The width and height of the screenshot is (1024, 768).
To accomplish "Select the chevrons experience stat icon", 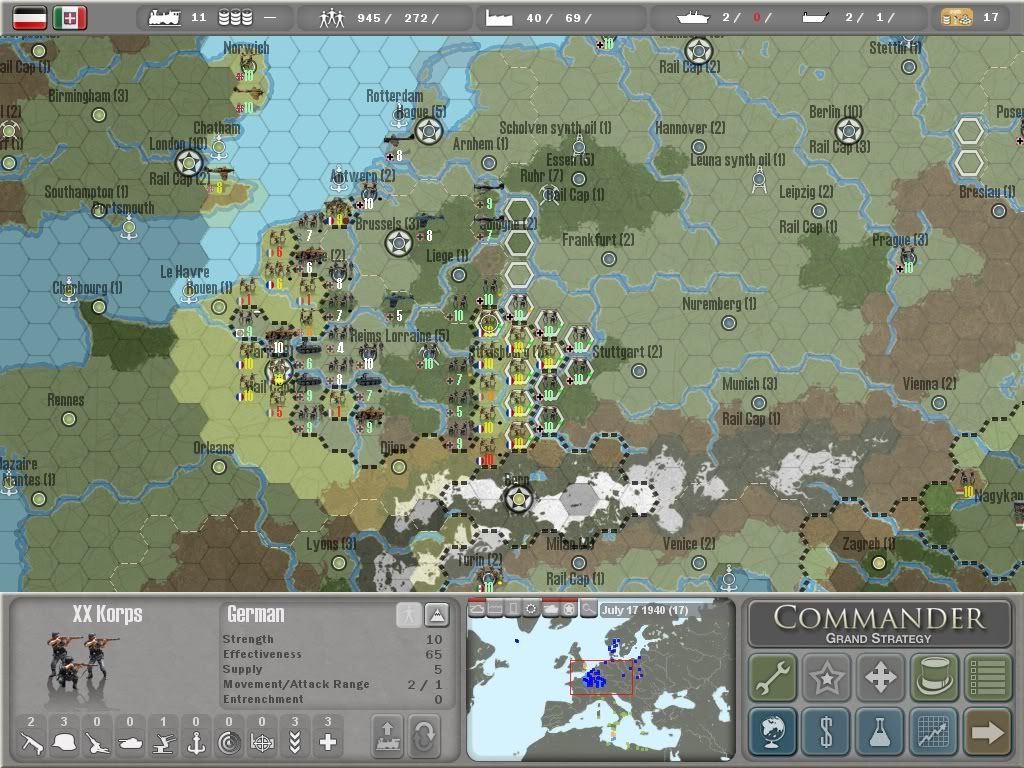I will [295, 735].
